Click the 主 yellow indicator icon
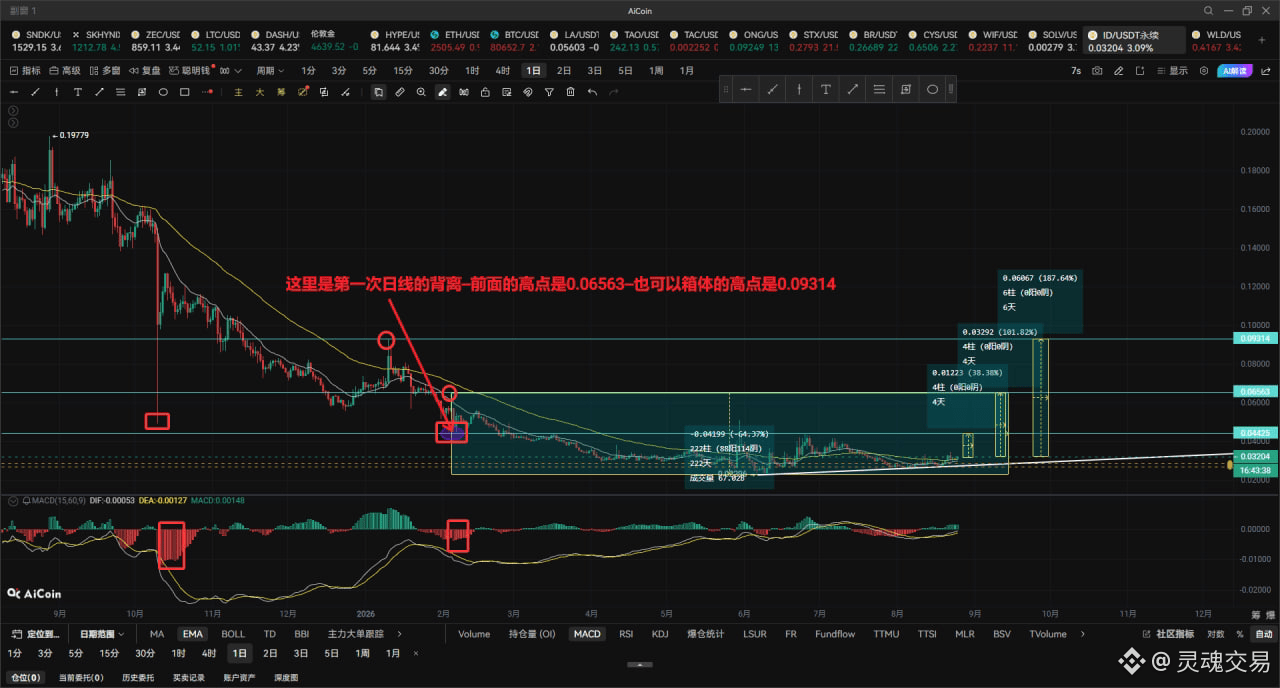 click(238, 92)
